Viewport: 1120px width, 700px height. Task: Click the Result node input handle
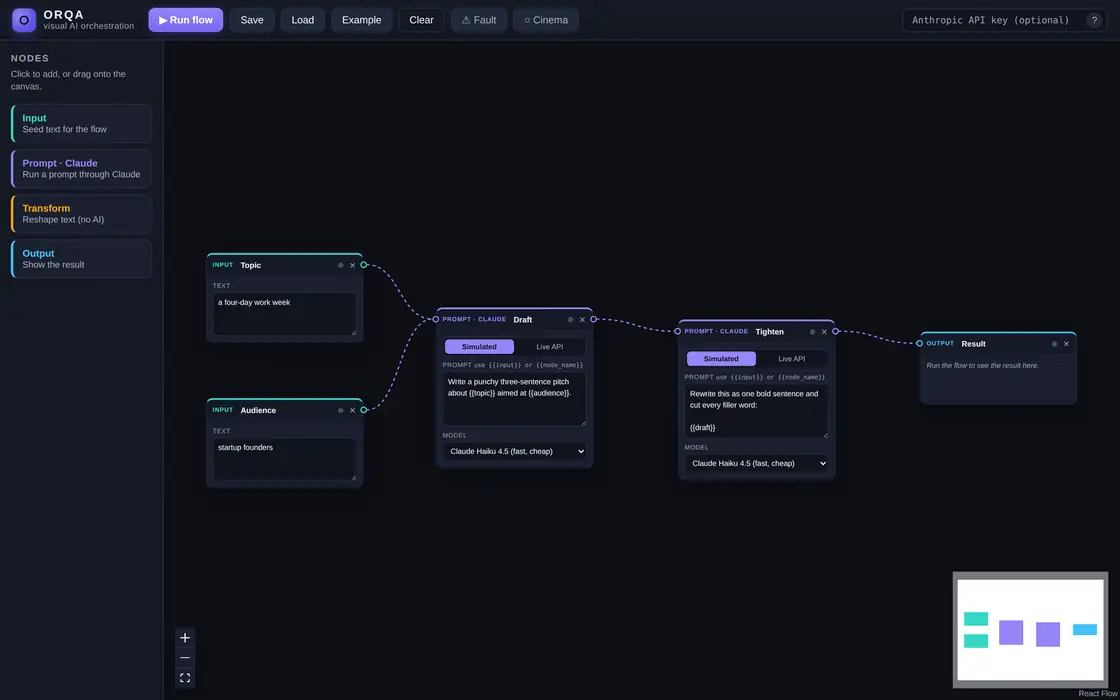coord(920,344)
